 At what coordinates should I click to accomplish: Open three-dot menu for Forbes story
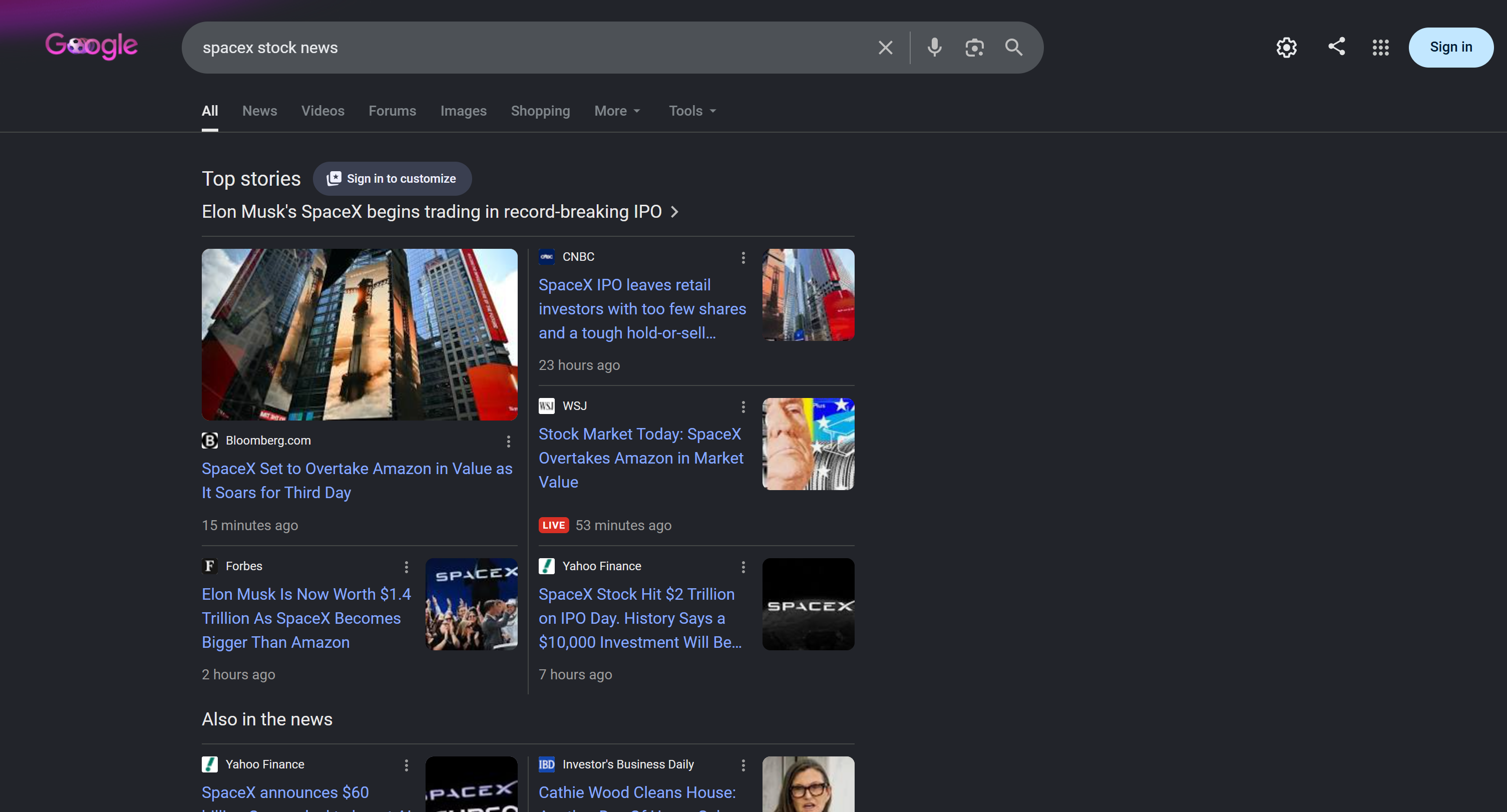click(x=406, y=567)
